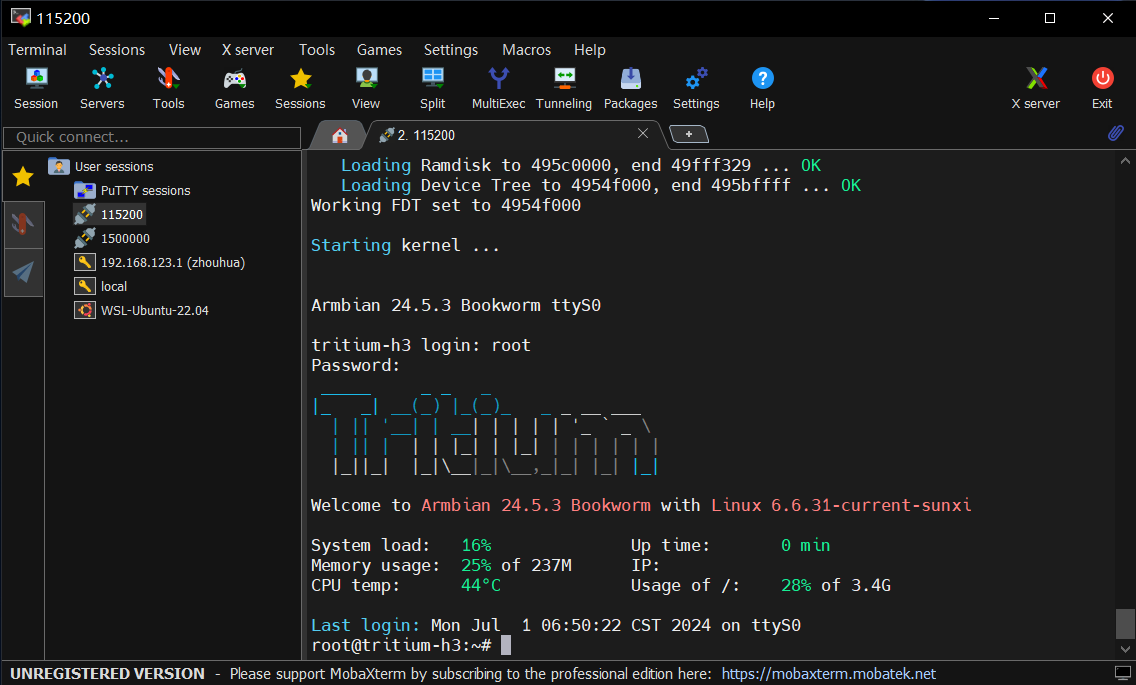Open the Sessions star toolbar icon

(x=300, y=88)
